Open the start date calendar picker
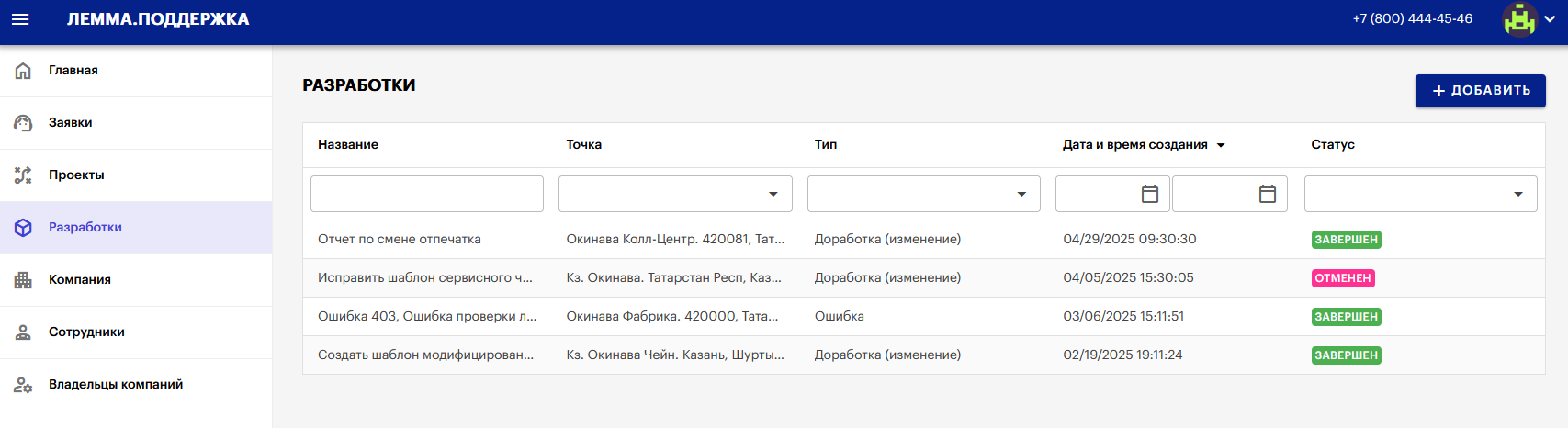The width and height of the screenshot is (1568, 428). 1149,194
